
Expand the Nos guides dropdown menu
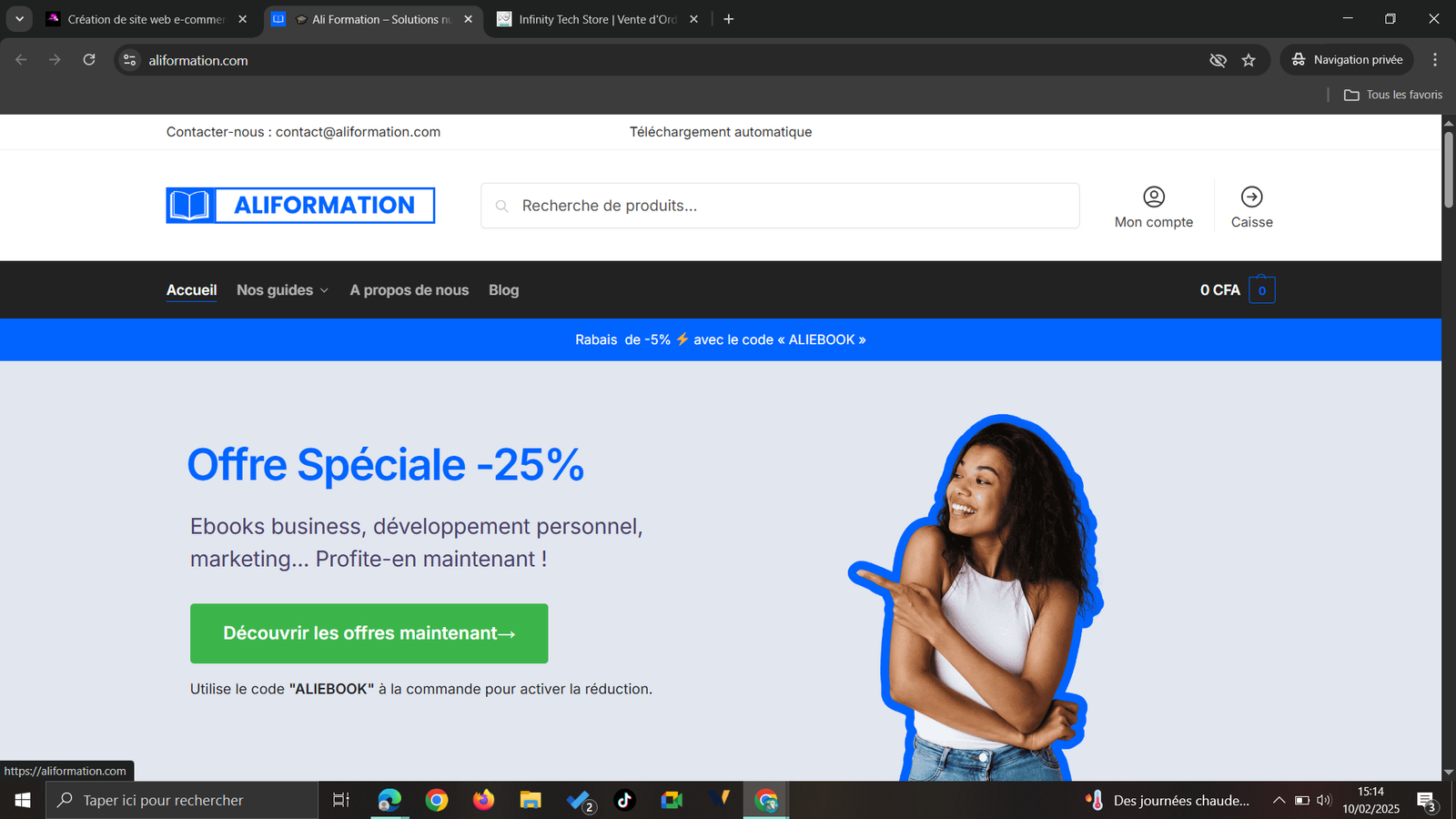tap(282, 290)
